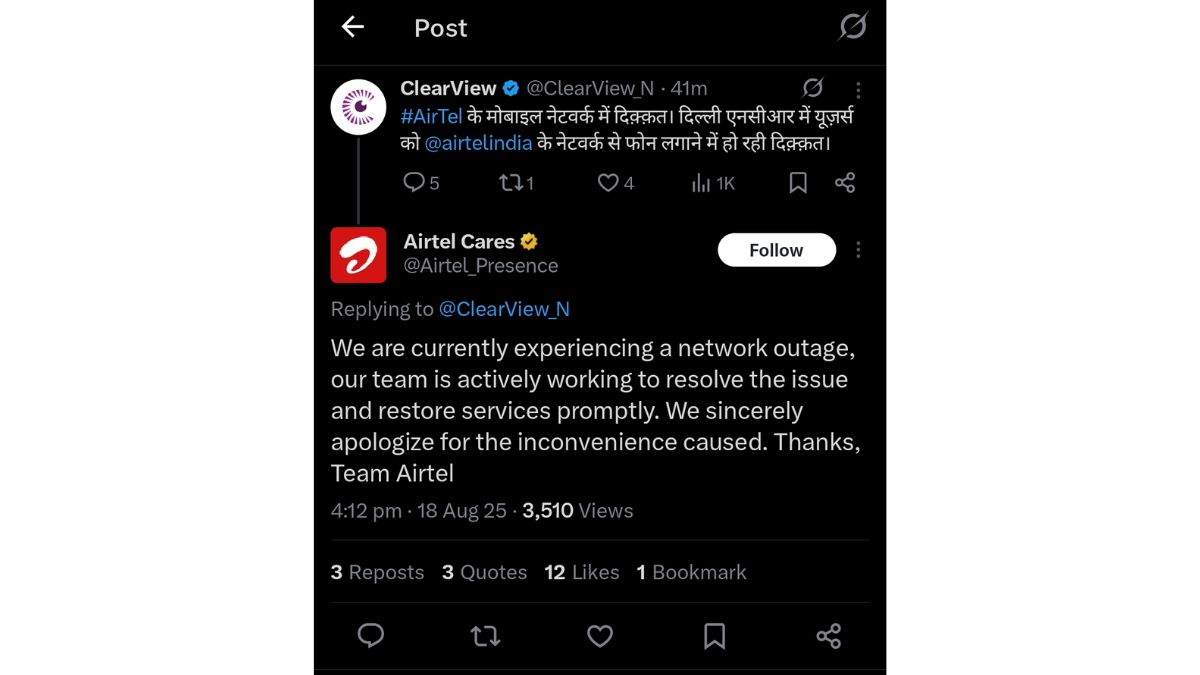Image resolution: width=1200 pixels, height=675 pixels.
Task: Like ClearView's post with 4 likes
Action: (608, 182)
